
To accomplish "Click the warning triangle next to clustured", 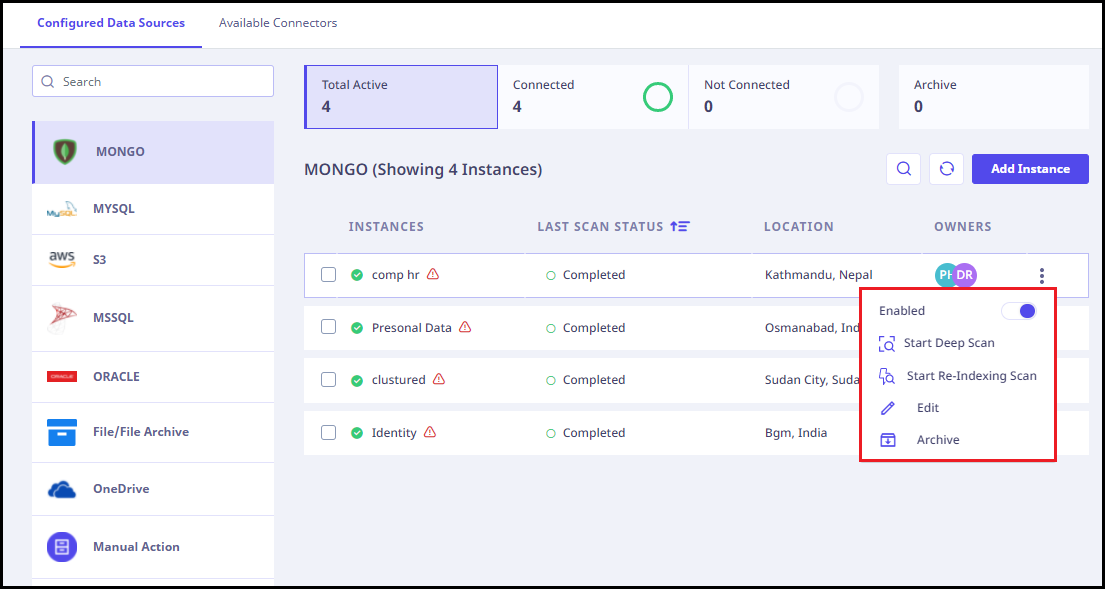I will pyautogui.click(x=438, y=379).
